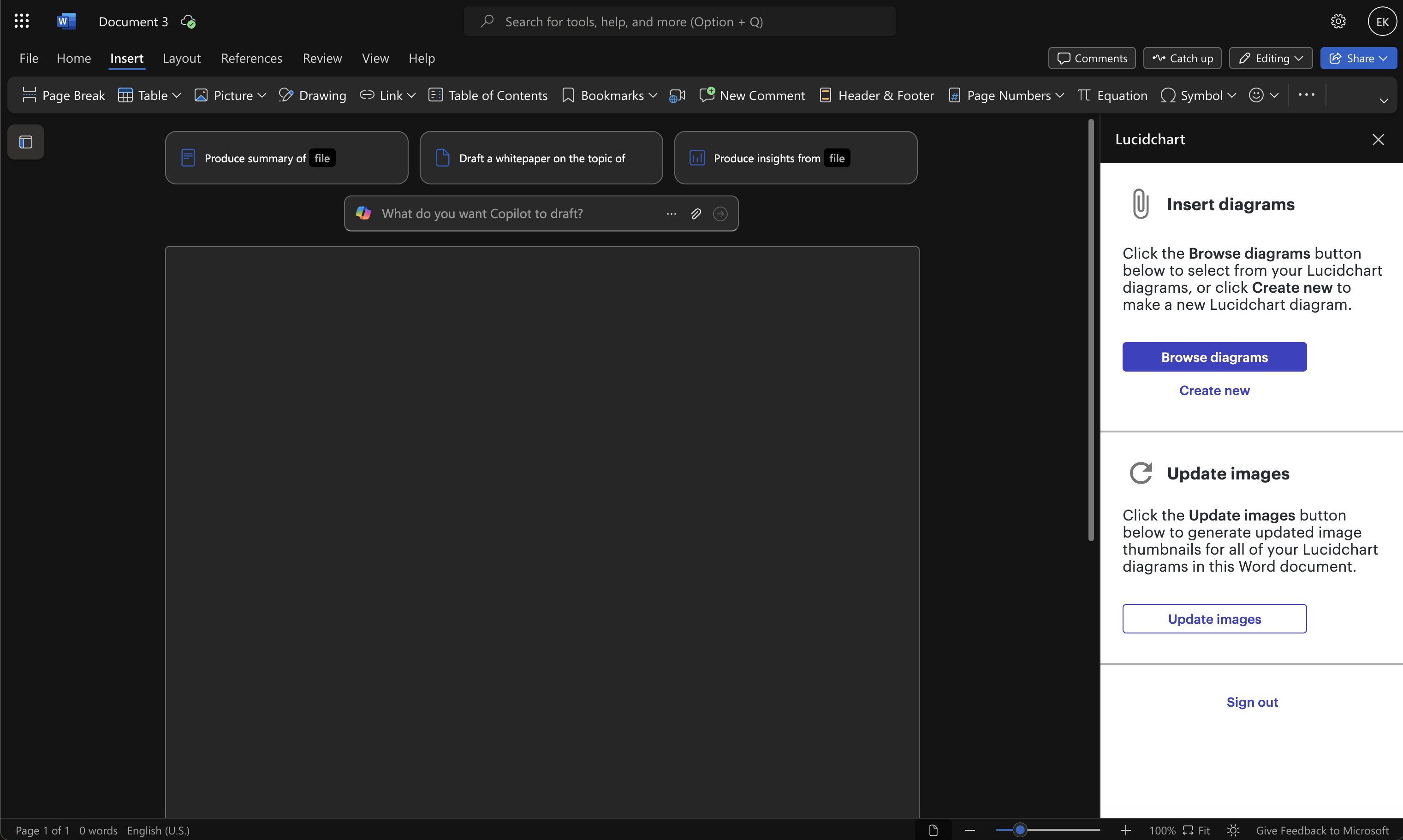Viewport: 1403px width, 840px height.
Task: Close the Lucidchart panel
Action: coord(1378,139)
